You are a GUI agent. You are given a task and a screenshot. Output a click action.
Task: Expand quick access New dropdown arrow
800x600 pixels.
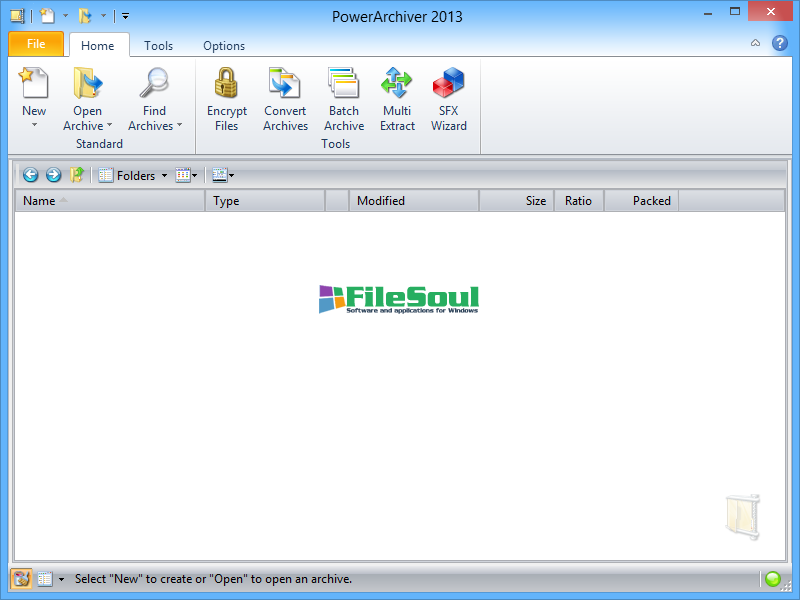coord(65,16)
